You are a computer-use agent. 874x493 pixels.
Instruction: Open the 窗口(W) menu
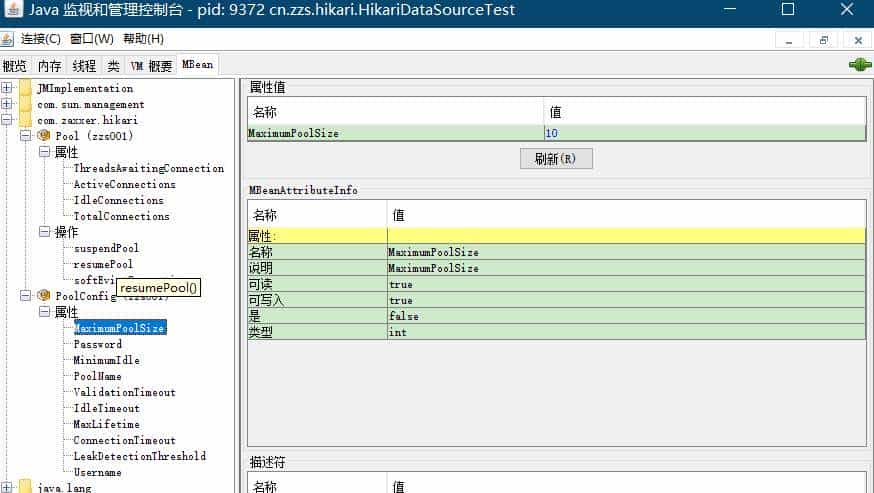[92, 39]
